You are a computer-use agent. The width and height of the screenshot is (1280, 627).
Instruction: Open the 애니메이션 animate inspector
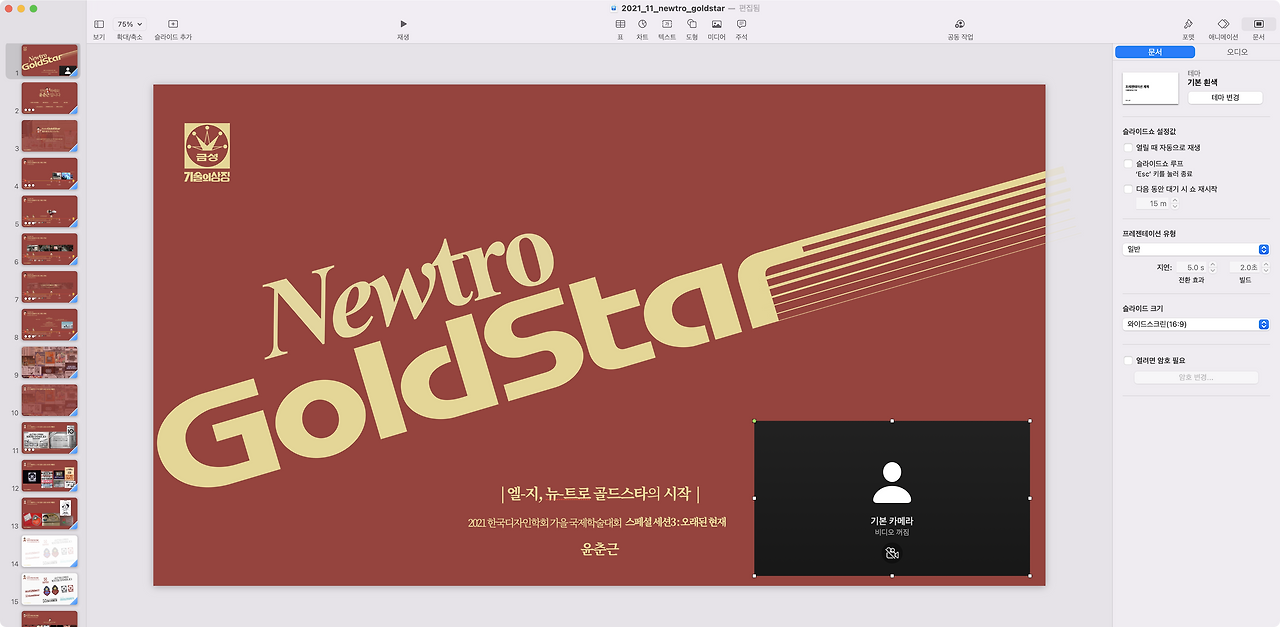point(1223,24)
